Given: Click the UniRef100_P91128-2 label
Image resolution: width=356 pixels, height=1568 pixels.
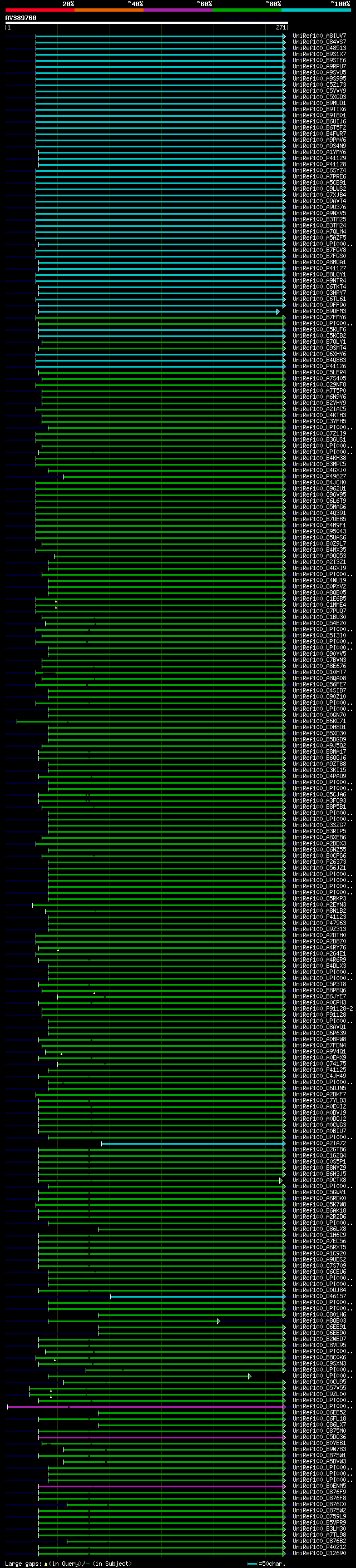Looking at the screenshot, I should 323,1009.
